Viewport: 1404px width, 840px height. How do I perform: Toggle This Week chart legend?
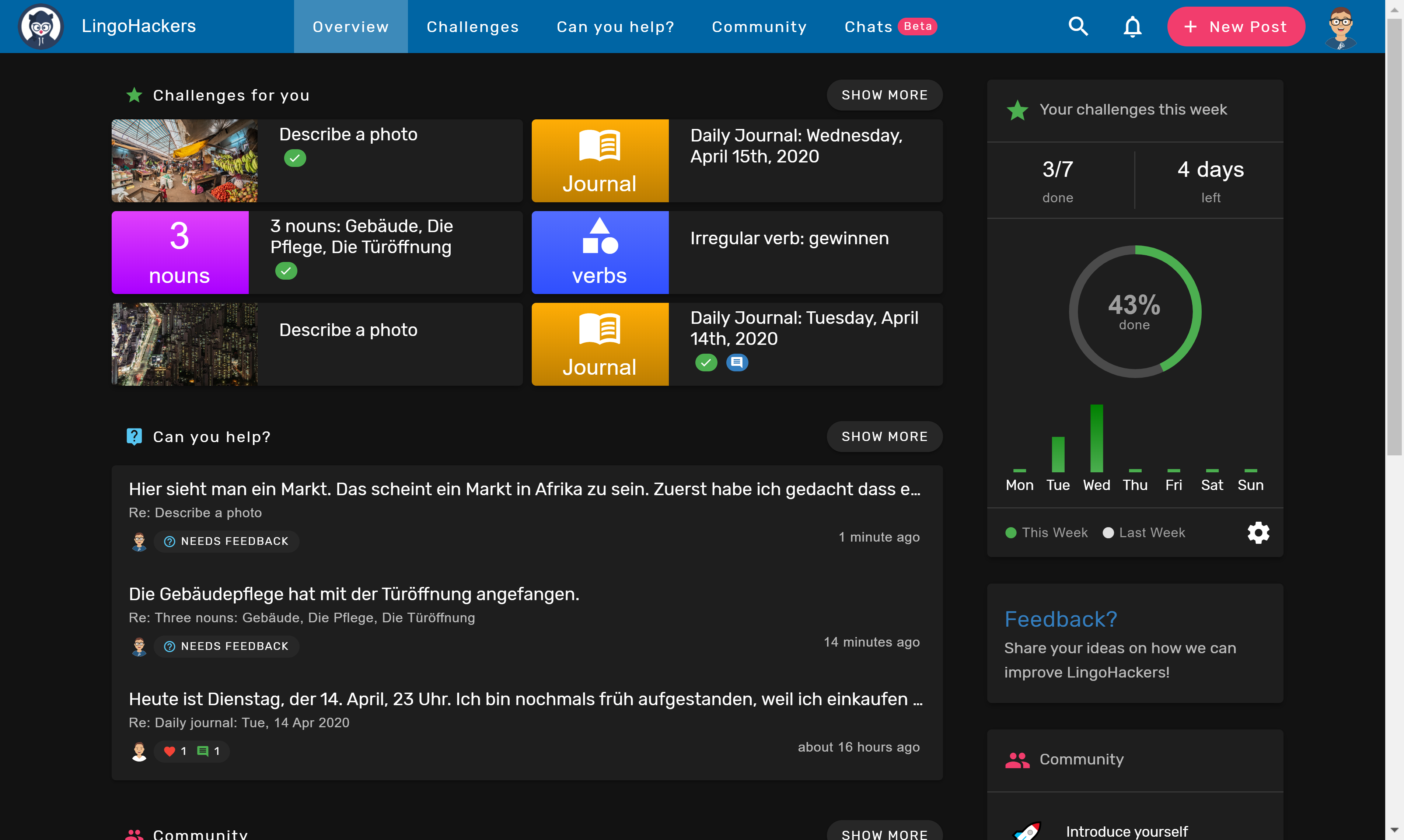coord(1046,533)
